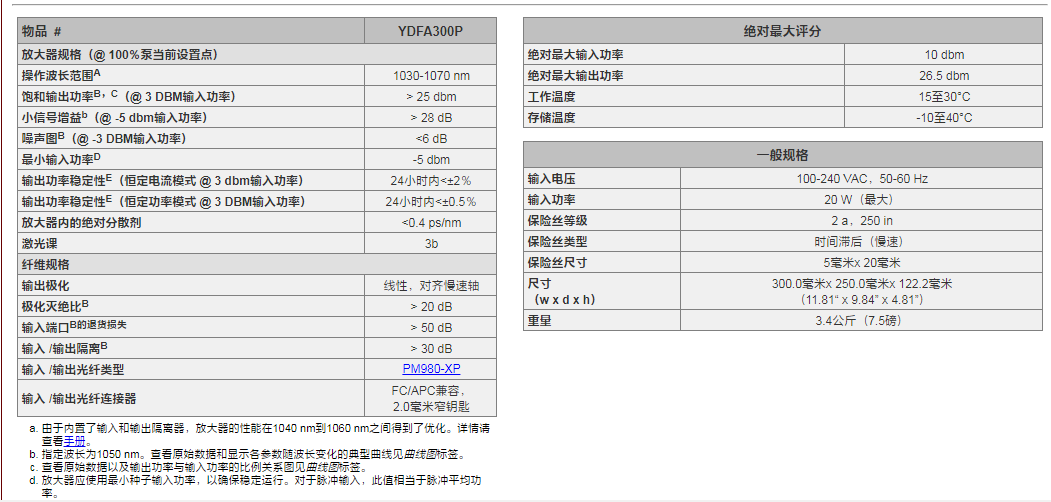Click the 一般规格 table header
1051x502 pixels.
click(x=781, y=155)
